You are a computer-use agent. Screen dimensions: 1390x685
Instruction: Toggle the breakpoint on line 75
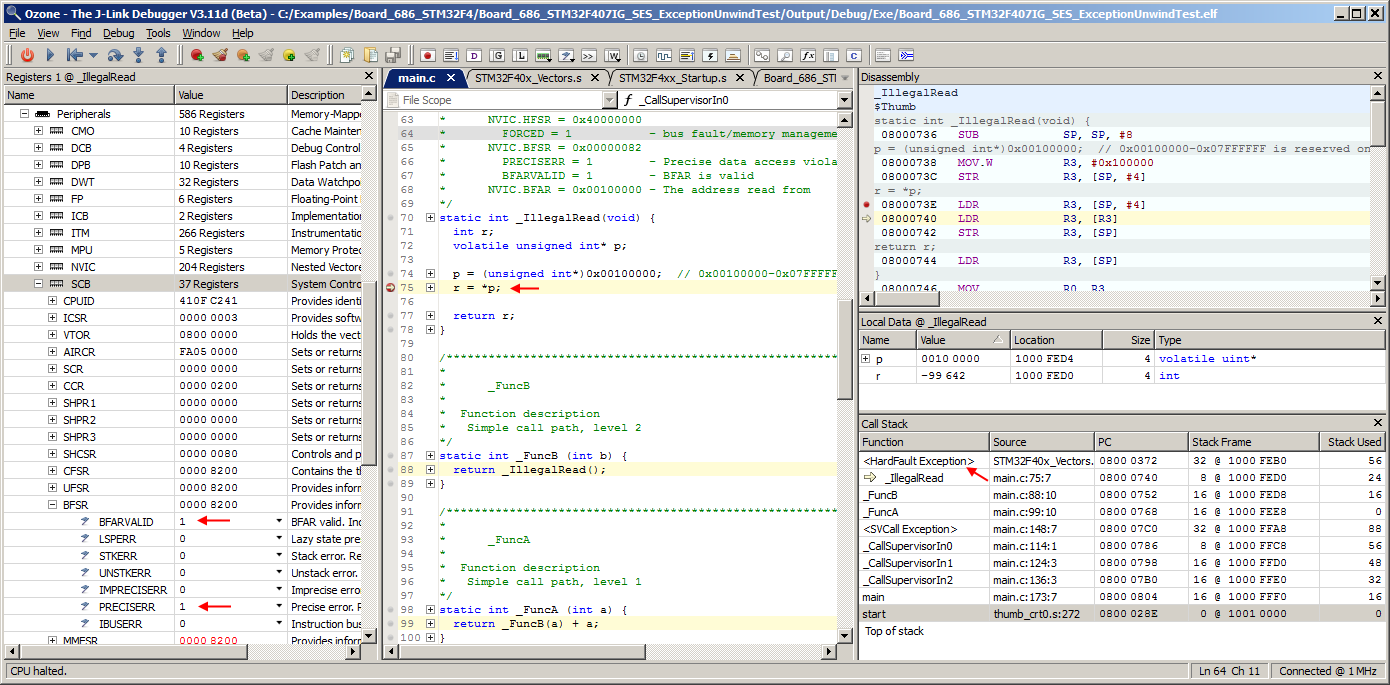click(x=389, y=288)
